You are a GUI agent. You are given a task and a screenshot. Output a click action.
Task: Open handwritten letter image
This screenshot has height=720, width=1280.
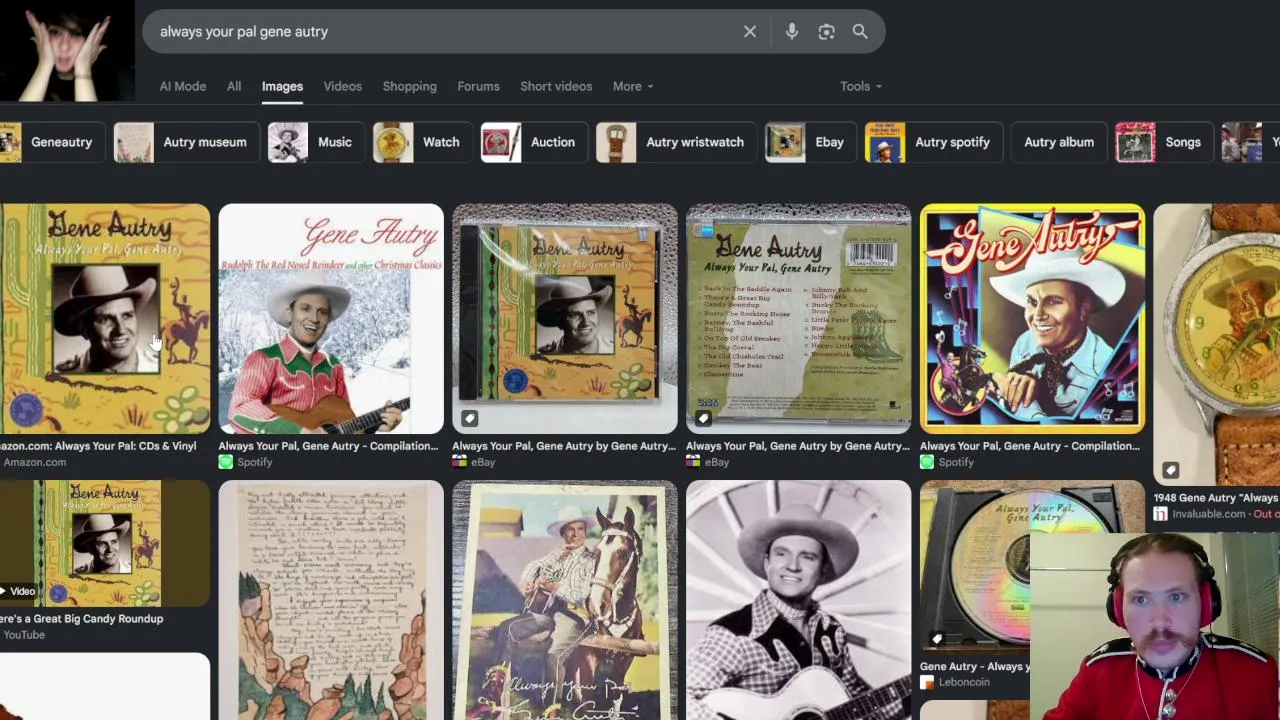[331, 600]
